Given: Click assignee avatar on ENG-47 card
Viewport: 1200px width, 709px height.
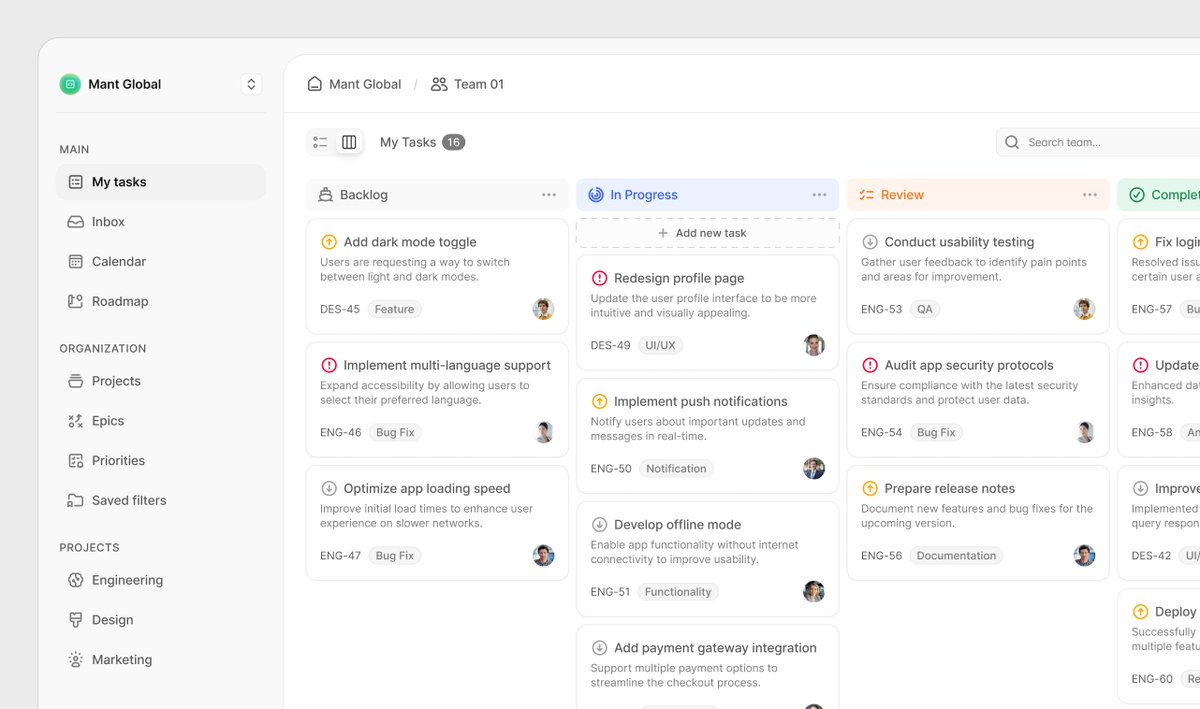Looking at the screenshot, I should 543,555.
